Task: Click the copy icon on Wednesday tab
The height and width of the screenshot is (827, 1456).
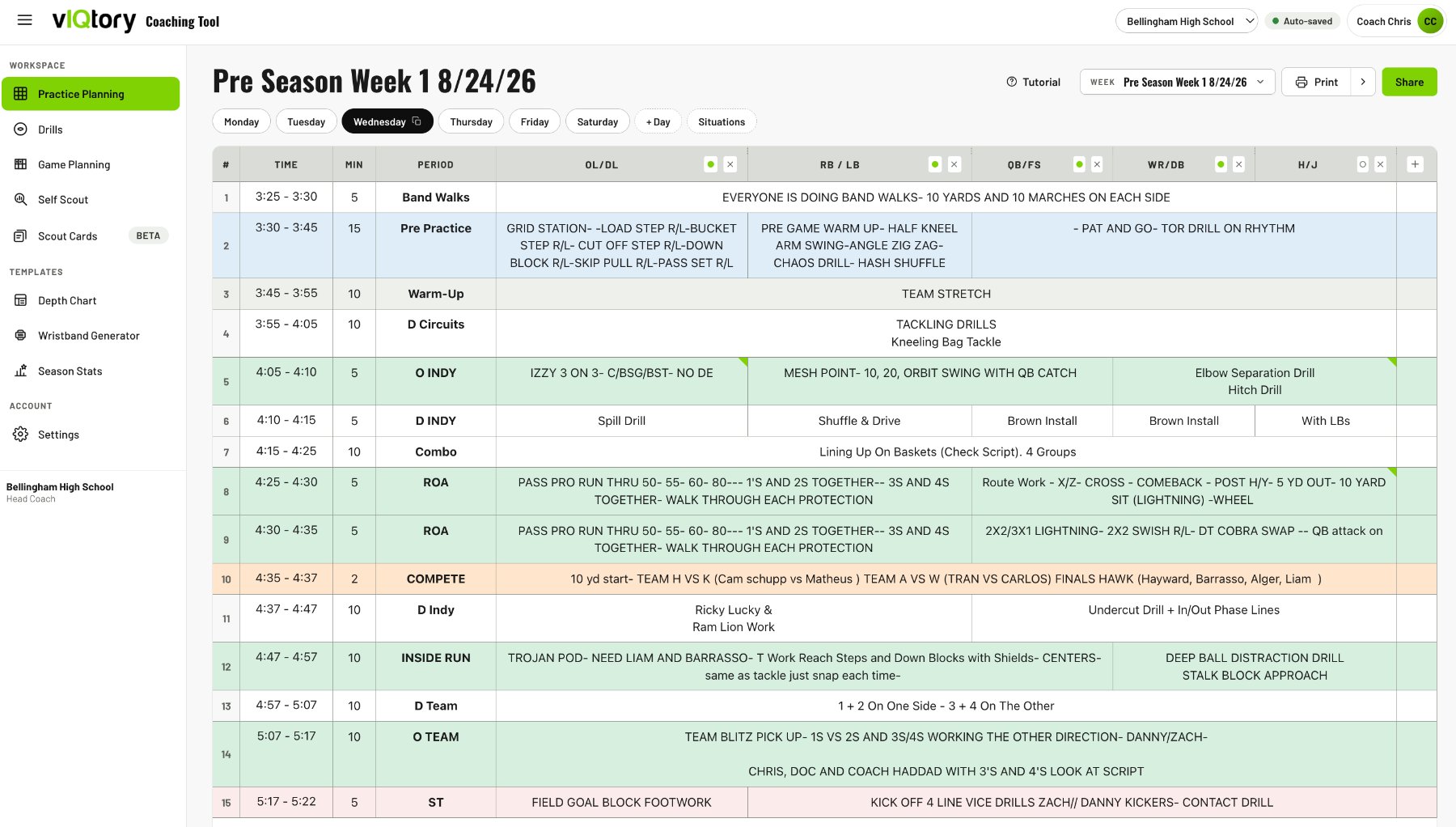Action: (417, 121)
